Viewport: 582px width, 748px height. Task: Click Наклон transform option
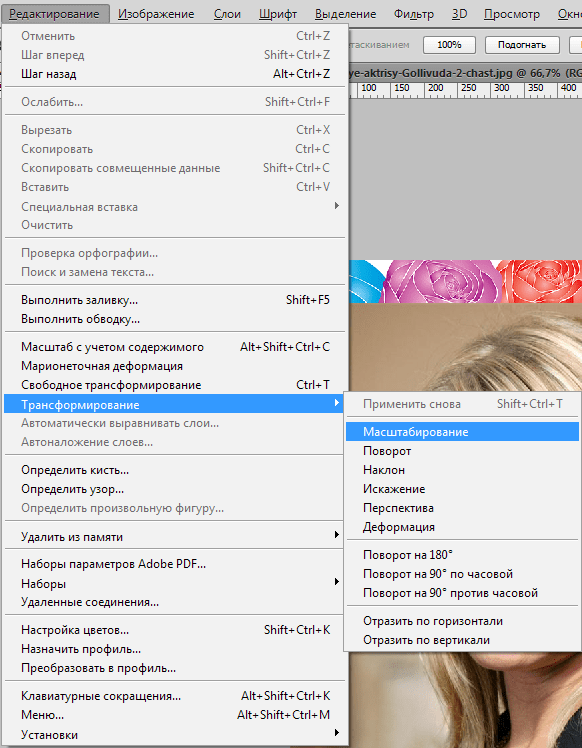tap(462, 470)
